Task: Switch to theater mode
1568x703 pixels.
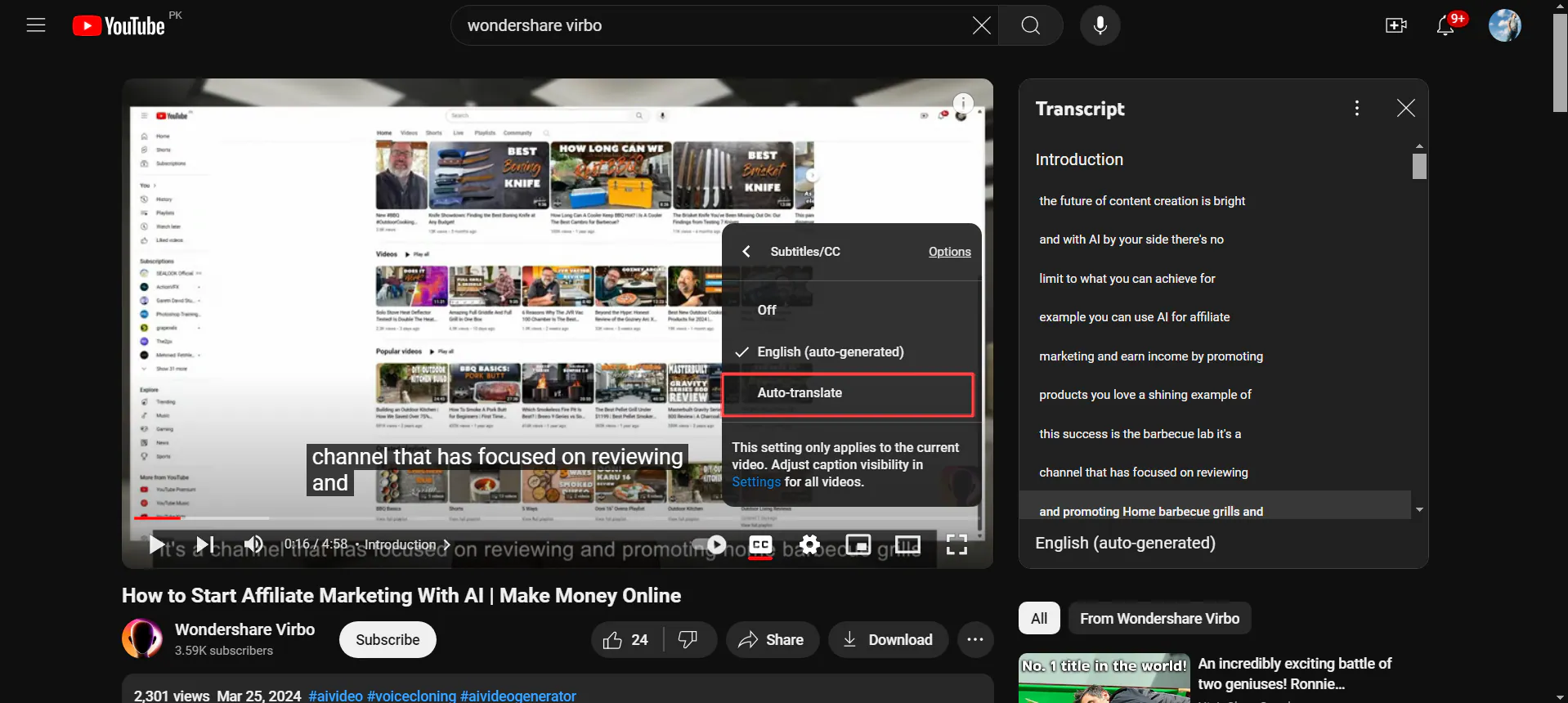Action: point(907,544)
